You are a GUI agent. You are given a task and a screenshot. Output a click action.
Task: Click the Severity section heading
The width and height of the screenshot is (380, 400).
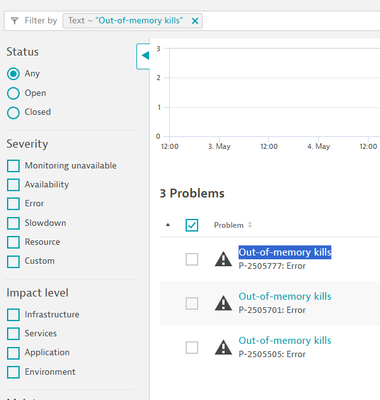pyautogui.click(x=27, y=144)
